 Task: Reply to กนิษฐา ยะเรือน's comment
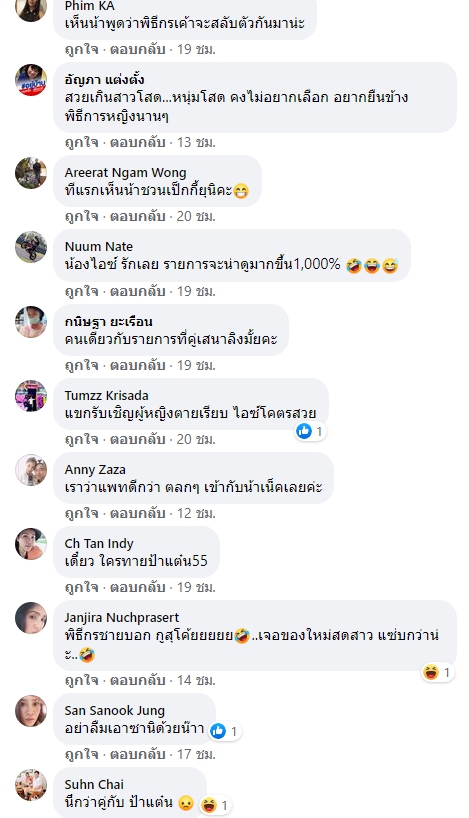(x=137, y=365)
